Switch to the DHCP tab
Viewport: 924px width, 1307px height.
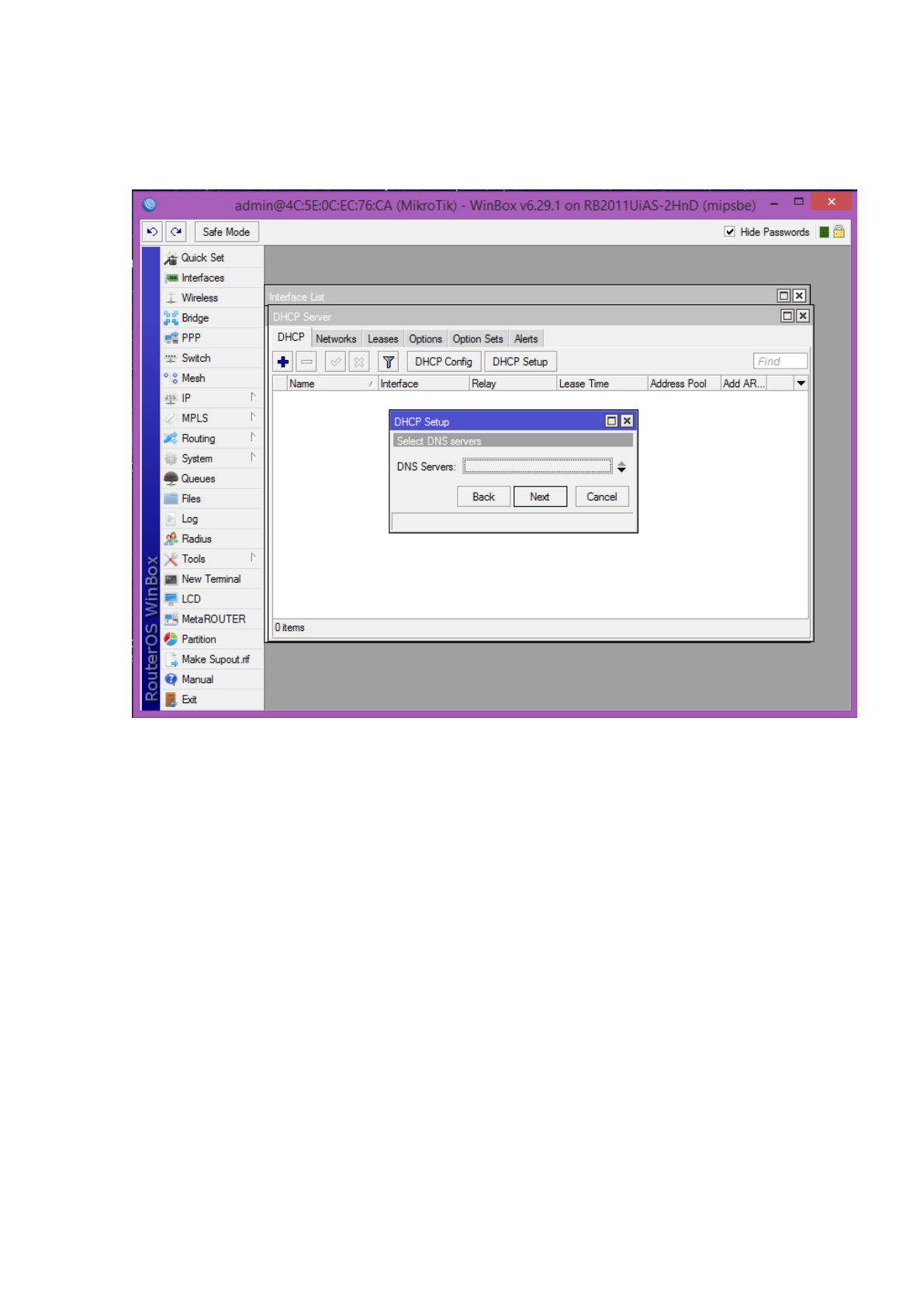[x=291, y=338]
